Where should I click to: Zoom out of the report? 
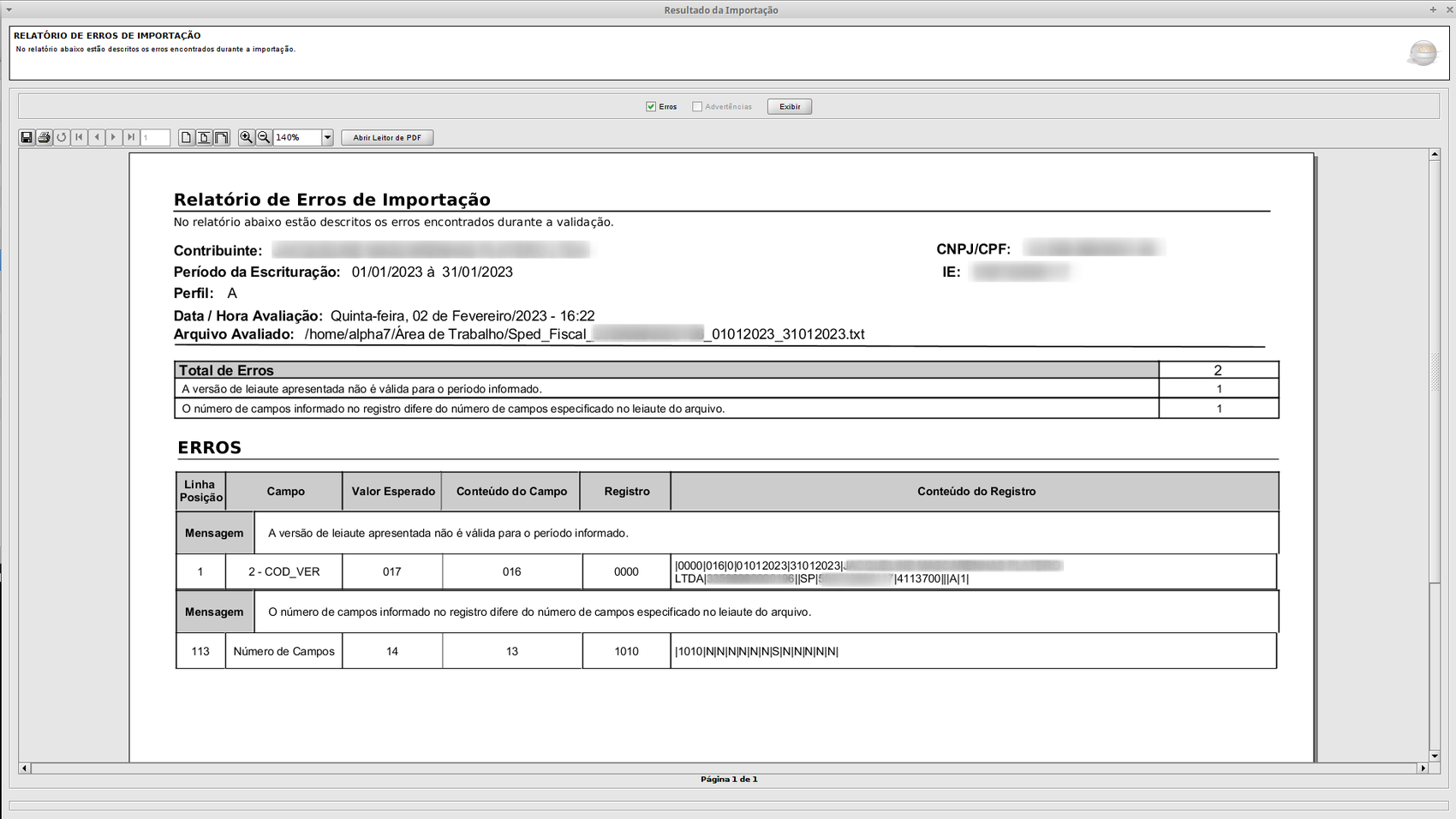[x=264, y=137]
